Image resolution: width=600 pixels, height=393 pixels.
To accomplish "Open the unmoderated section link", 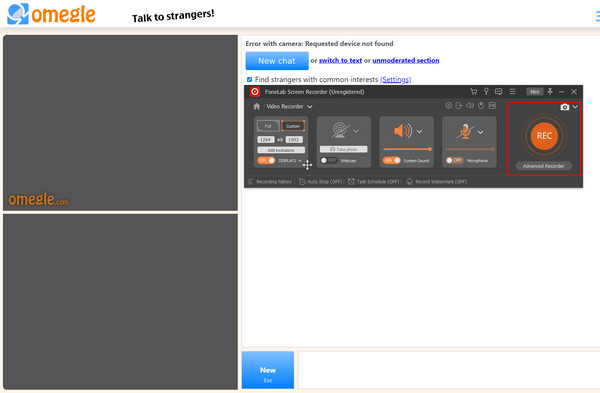I will 406,60.
